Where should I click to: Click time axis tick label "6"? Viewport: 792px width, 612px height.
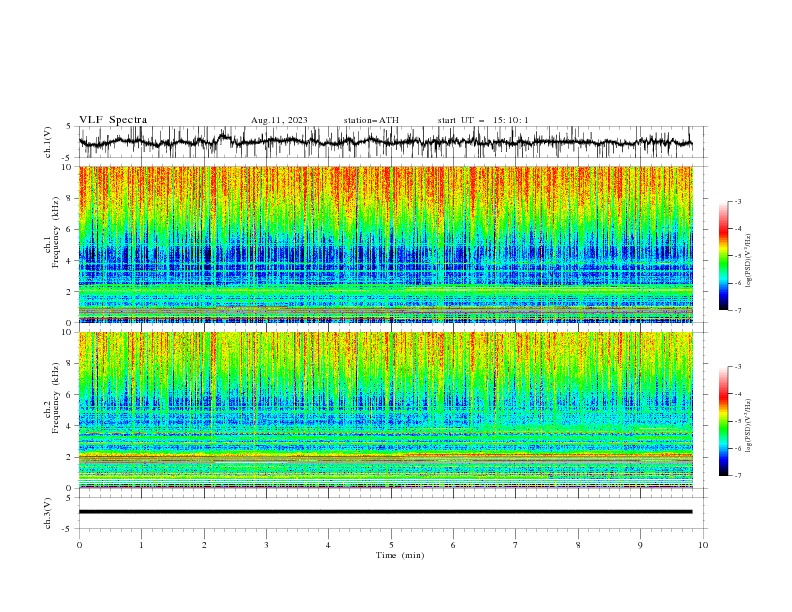click(x=453, y=545)
